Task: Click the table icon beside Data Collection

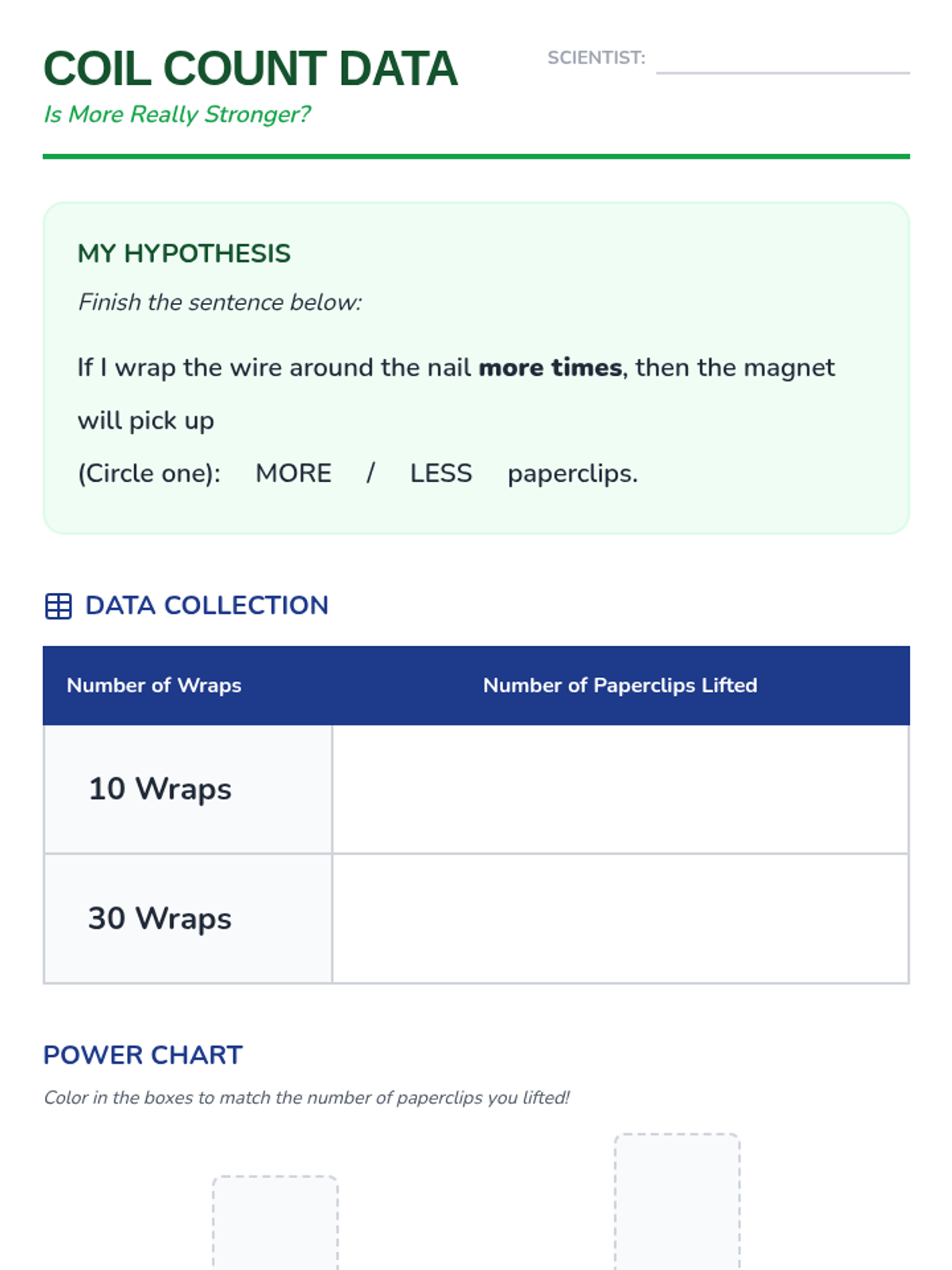Action: (58, 606)
